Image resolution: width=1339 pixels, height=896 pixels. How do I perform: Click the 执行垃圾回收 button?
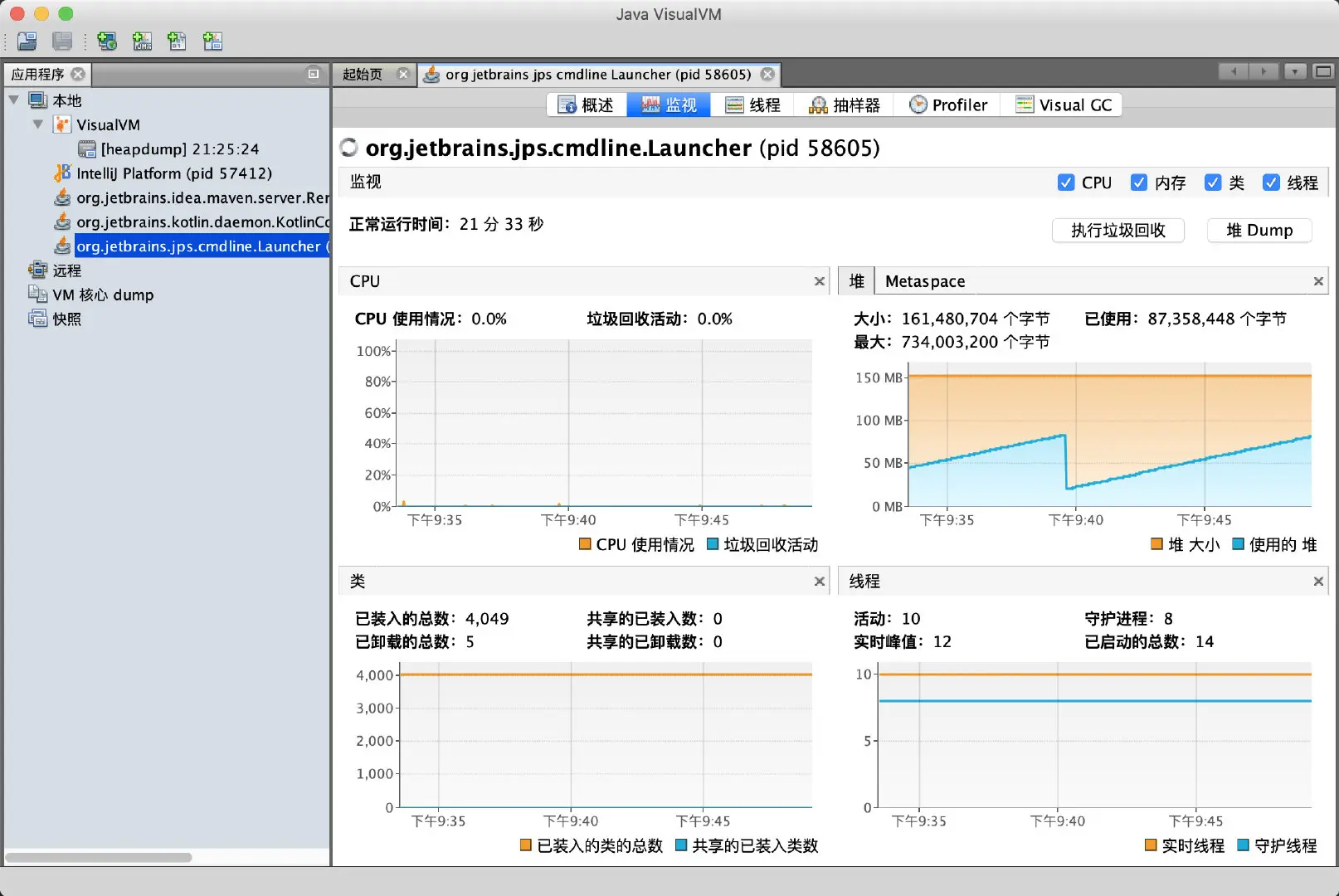(1117, 230)
